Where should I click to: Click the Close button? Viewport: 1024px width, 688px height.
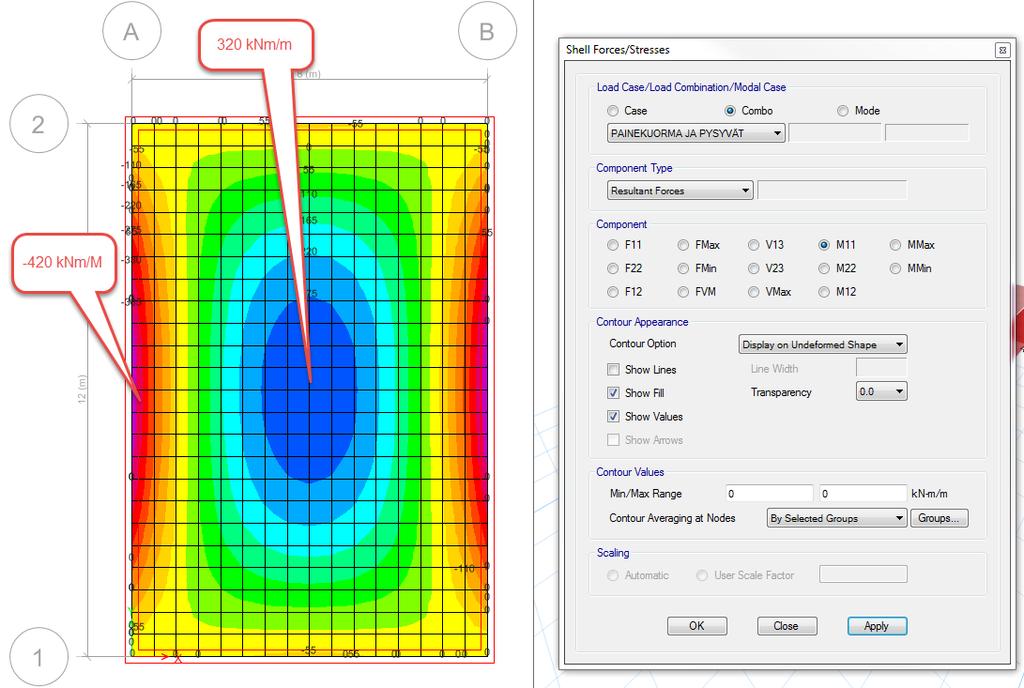(x=786, y=626)
